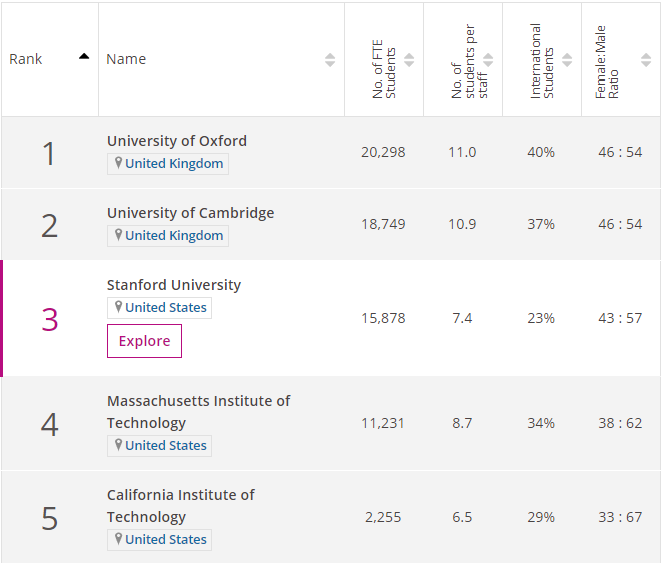Click United States under MIT

166,446
